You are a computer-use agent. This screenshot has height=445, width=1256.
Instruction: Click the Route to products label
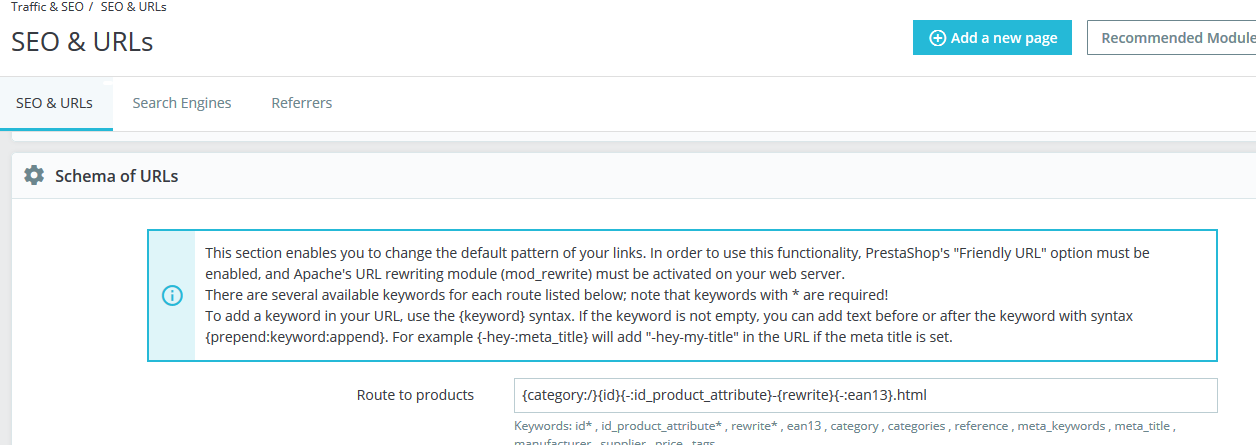tap(415, 395)
